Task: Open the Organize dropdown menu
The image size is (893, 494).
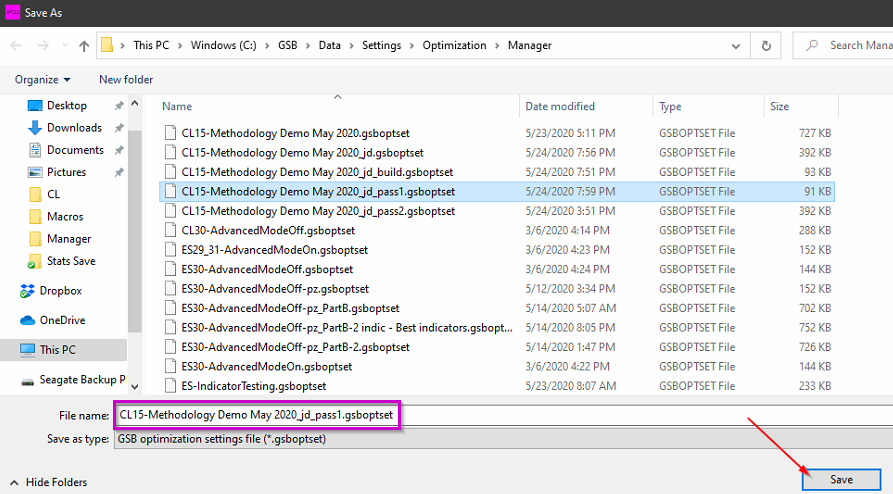Action: click(x=43, y=79)
